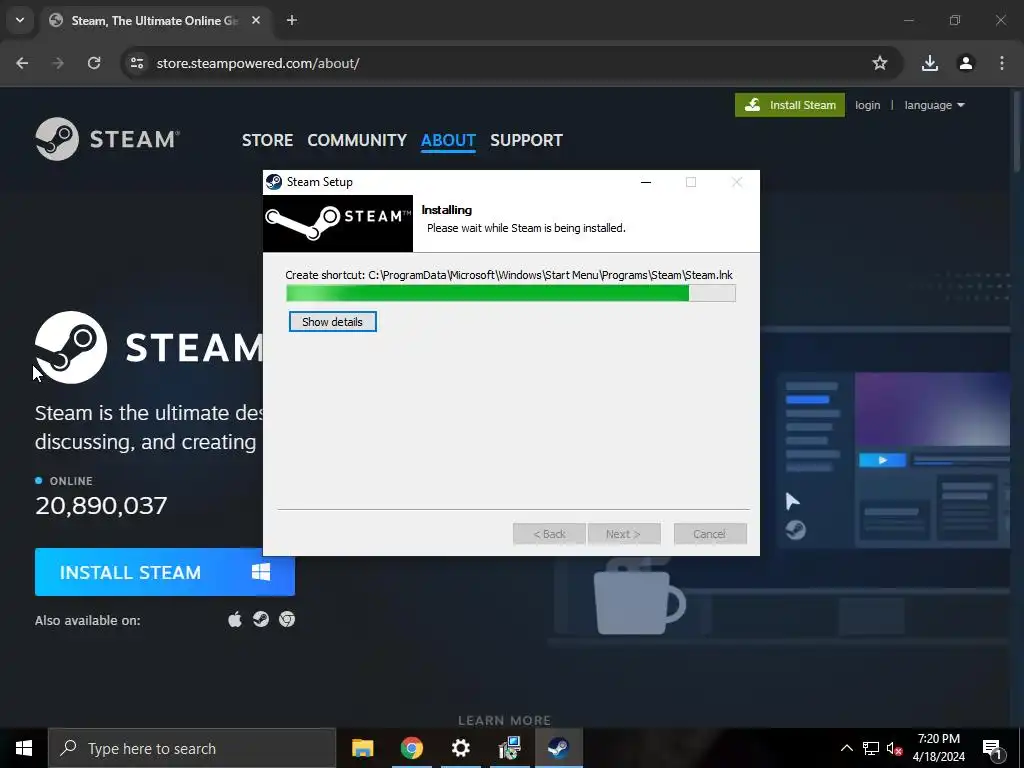Click the Next button in Steam Setup
1024x768 pixels.
pyautogui.click(x=624, y=534)
